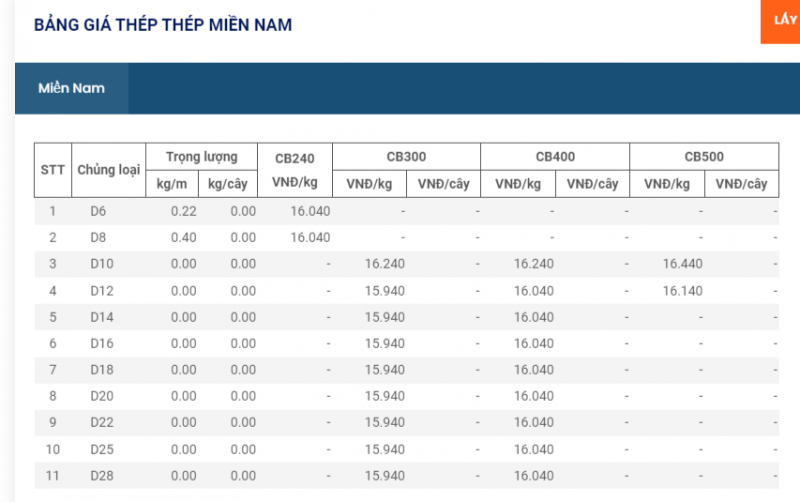The width and height of the screenshot is (800, 502).
Task: Click the 15.940 CB300 price for D22
Action: point(385,423)
